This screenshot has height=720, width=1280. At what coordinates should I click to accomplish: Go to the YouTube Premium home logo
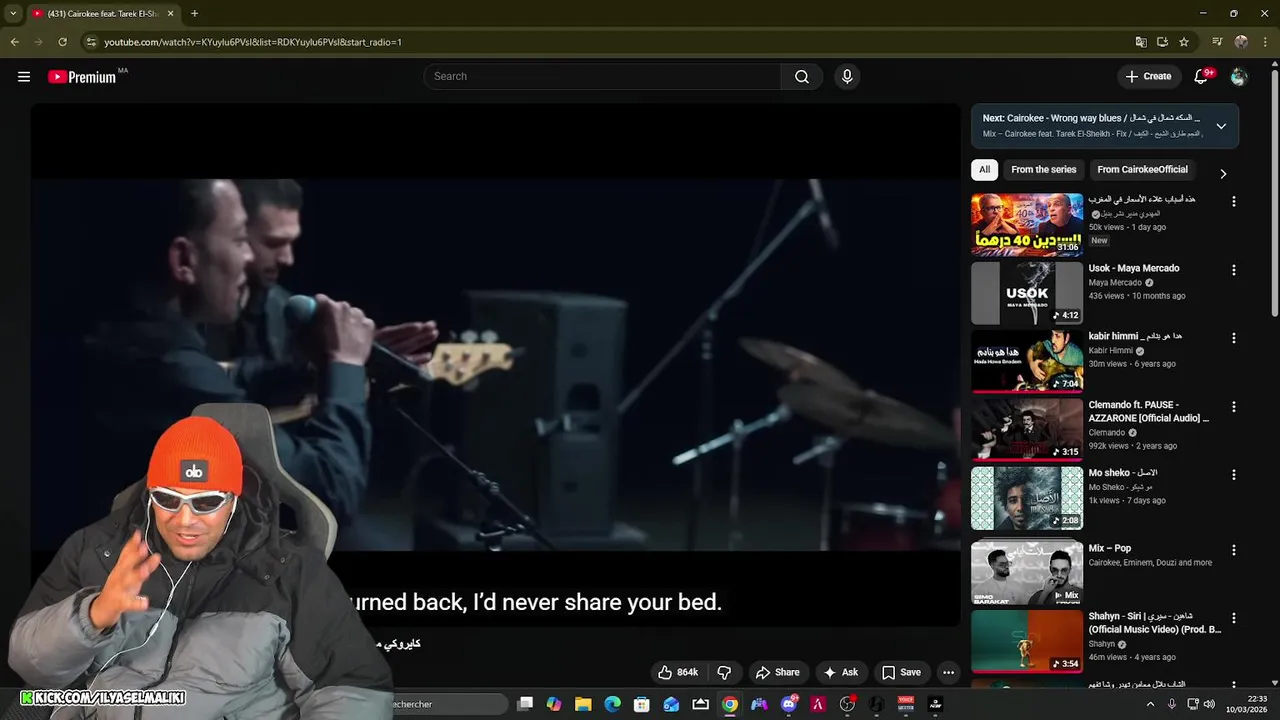click(x=82, y=77)
